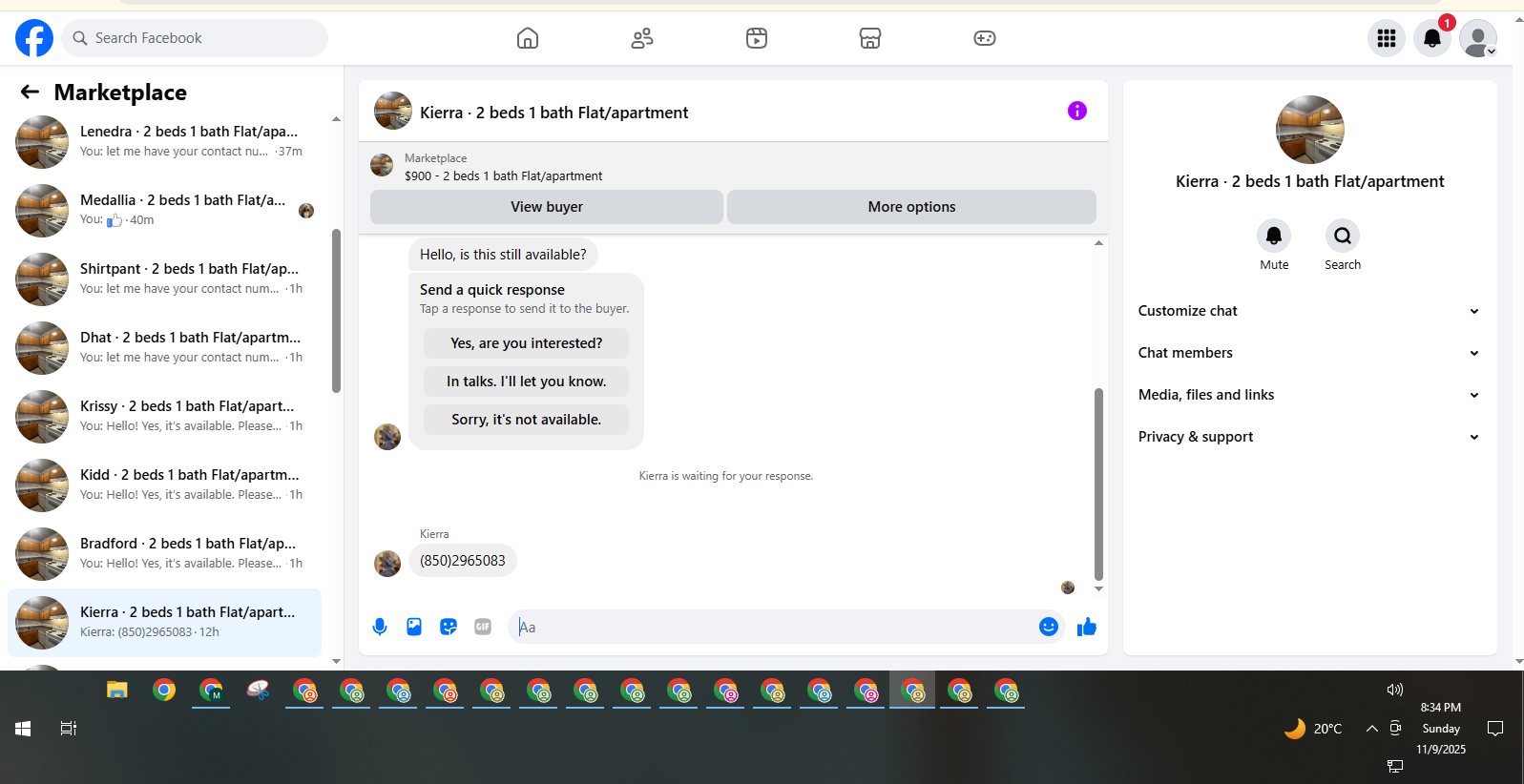
Task: Open the Friends icon in top navigation
Action: point(642,38)
